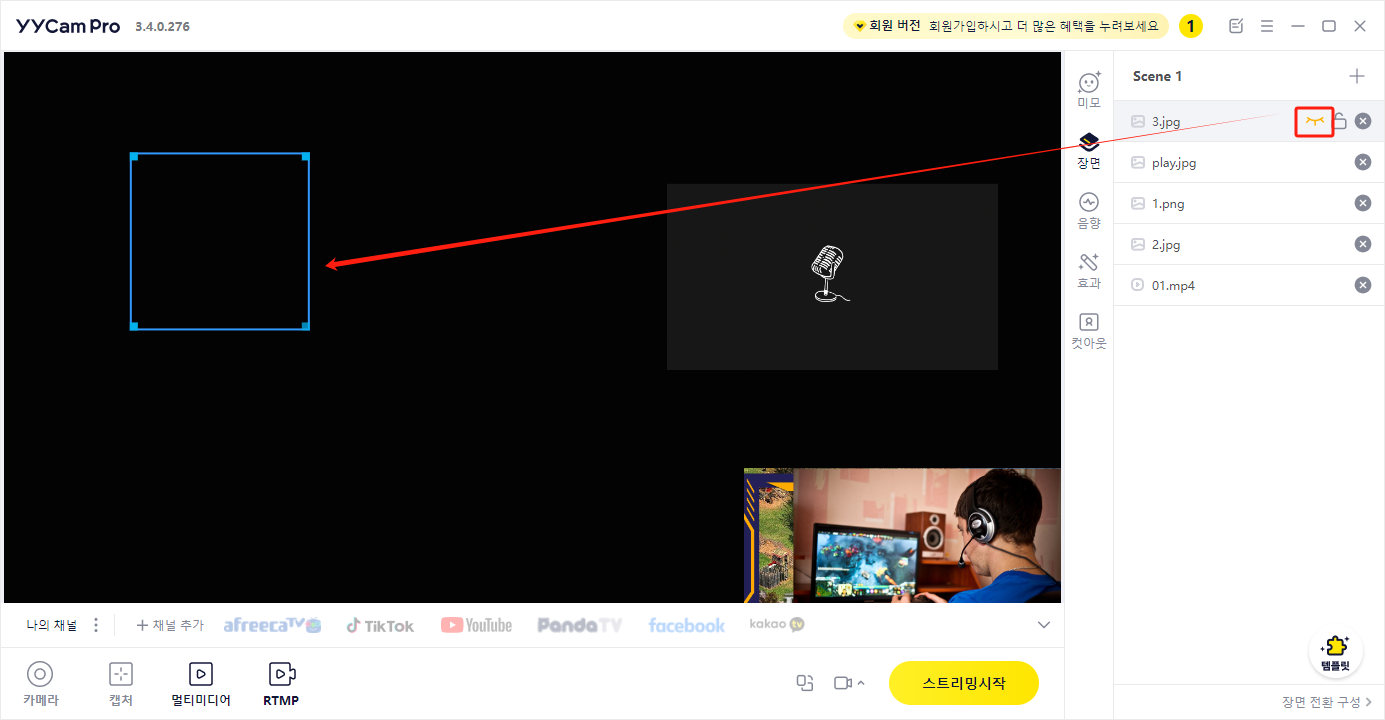Screen dimensions: 1385x720
Task: Click the 회원 버전 membership banner
Action: point(1006,26)
